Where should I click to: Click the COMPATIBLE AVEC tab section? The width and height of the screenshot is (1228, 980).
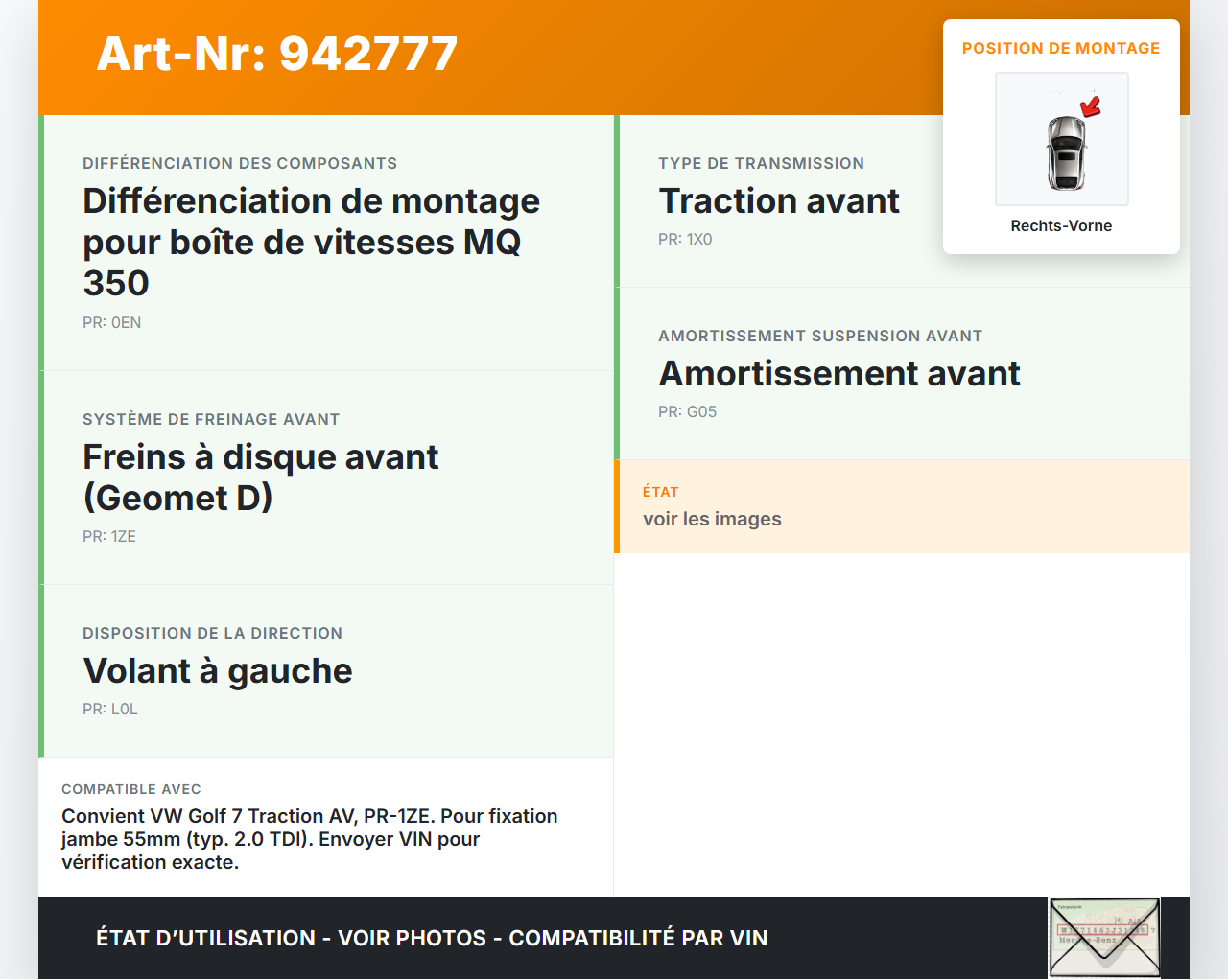pos(131,789)
